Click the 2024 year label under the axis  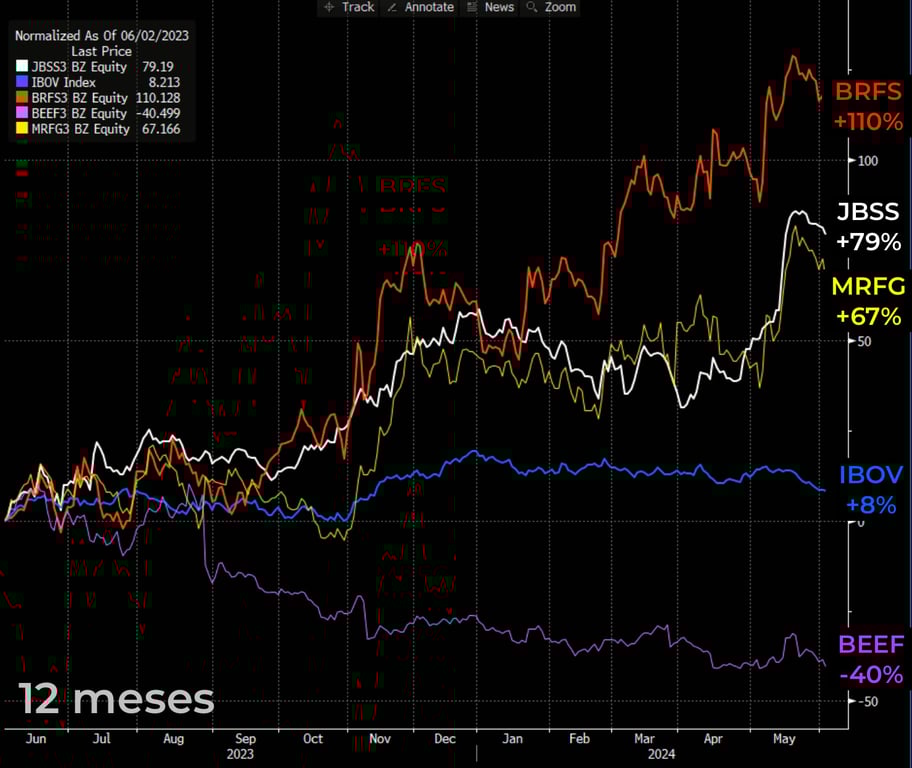[x=662, y=755]
